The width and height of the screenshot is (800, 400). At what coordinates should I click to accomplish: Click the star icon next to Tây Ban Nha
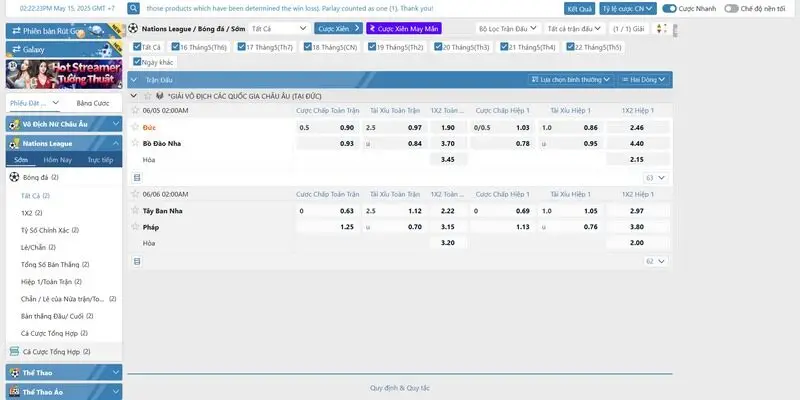pos(136,211)
